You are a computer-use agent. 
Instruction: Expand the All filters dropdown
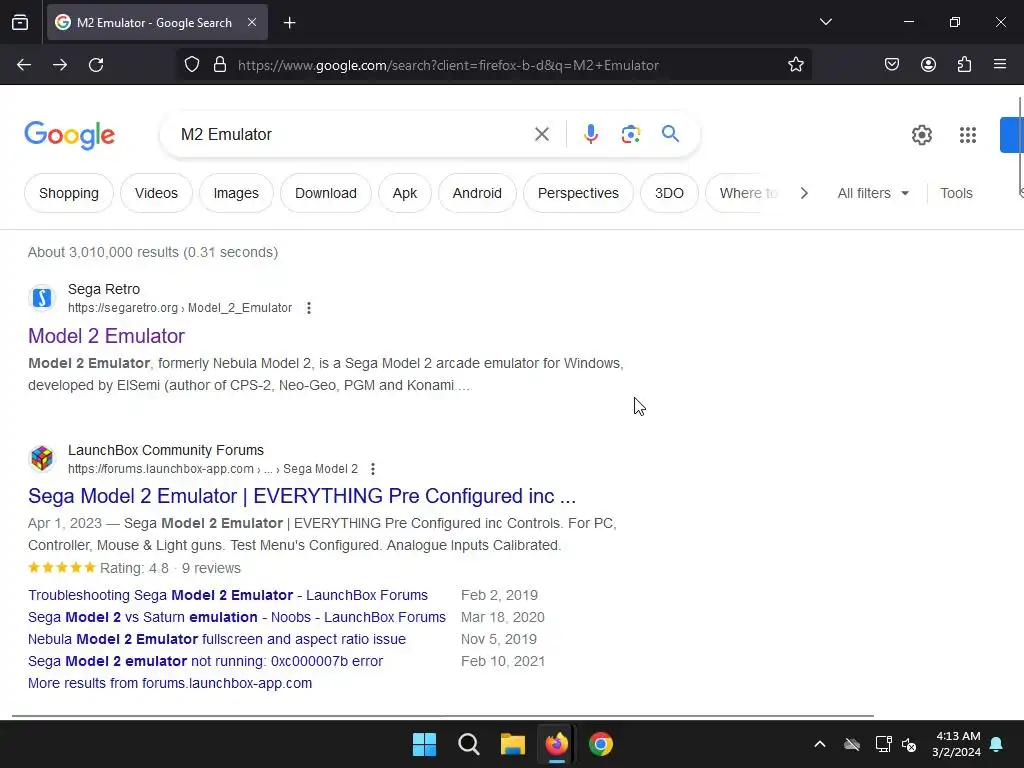[x=873, y=193]
